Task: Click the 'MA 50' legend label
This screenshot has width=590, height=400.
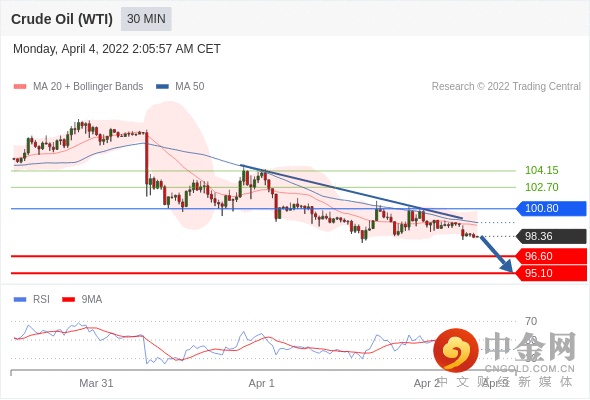Action: click(x=190, y=87)
